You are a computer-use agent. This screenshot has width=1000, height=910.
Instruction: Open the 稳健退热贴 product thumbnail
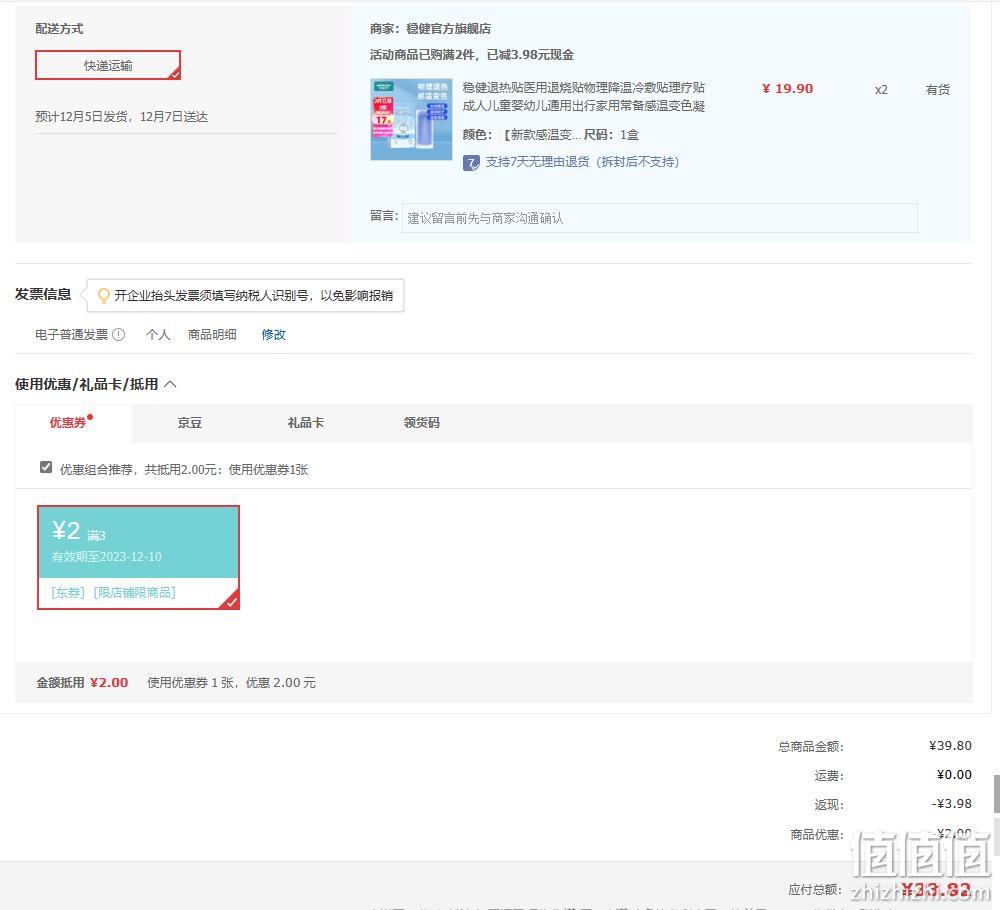click(411, 119)
